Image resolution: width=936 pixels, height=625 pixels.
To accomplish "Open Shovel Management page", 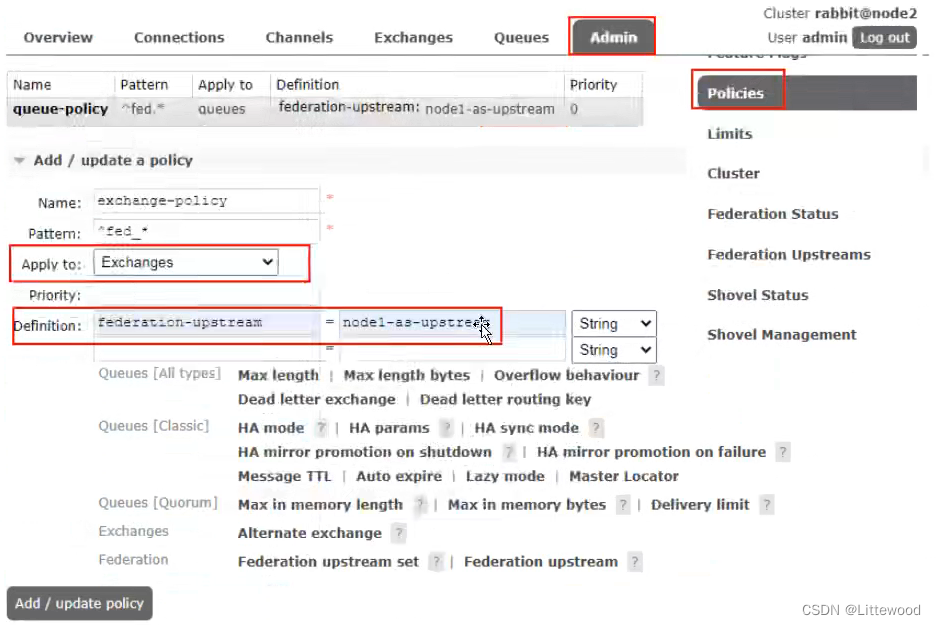I will pos(781,335).
